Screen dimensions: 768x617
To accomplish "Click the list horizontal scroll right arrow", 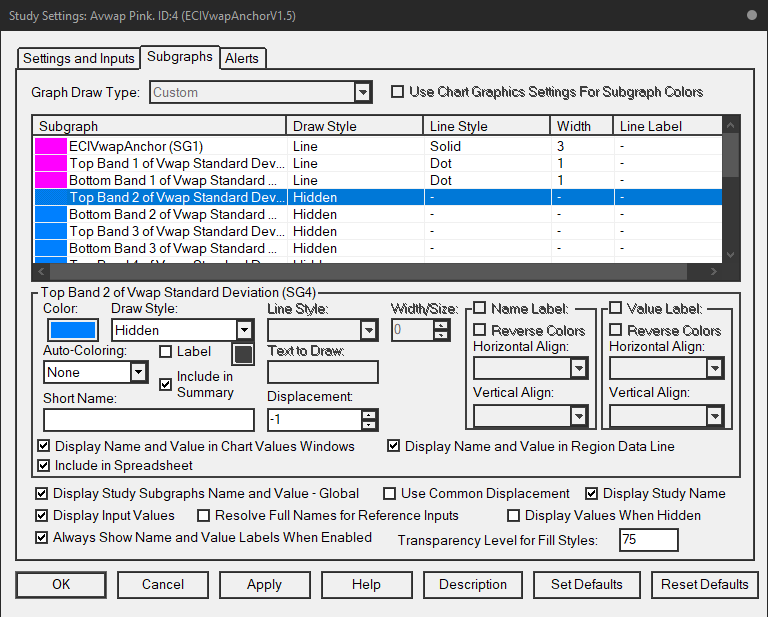I will (714, 271).
